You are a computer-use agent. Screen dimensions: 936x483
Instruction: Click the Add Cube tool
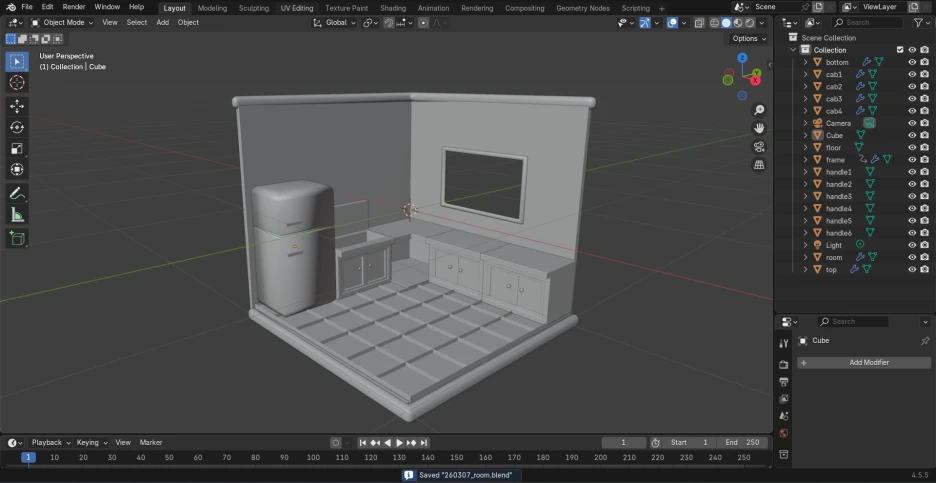point(17,238)
